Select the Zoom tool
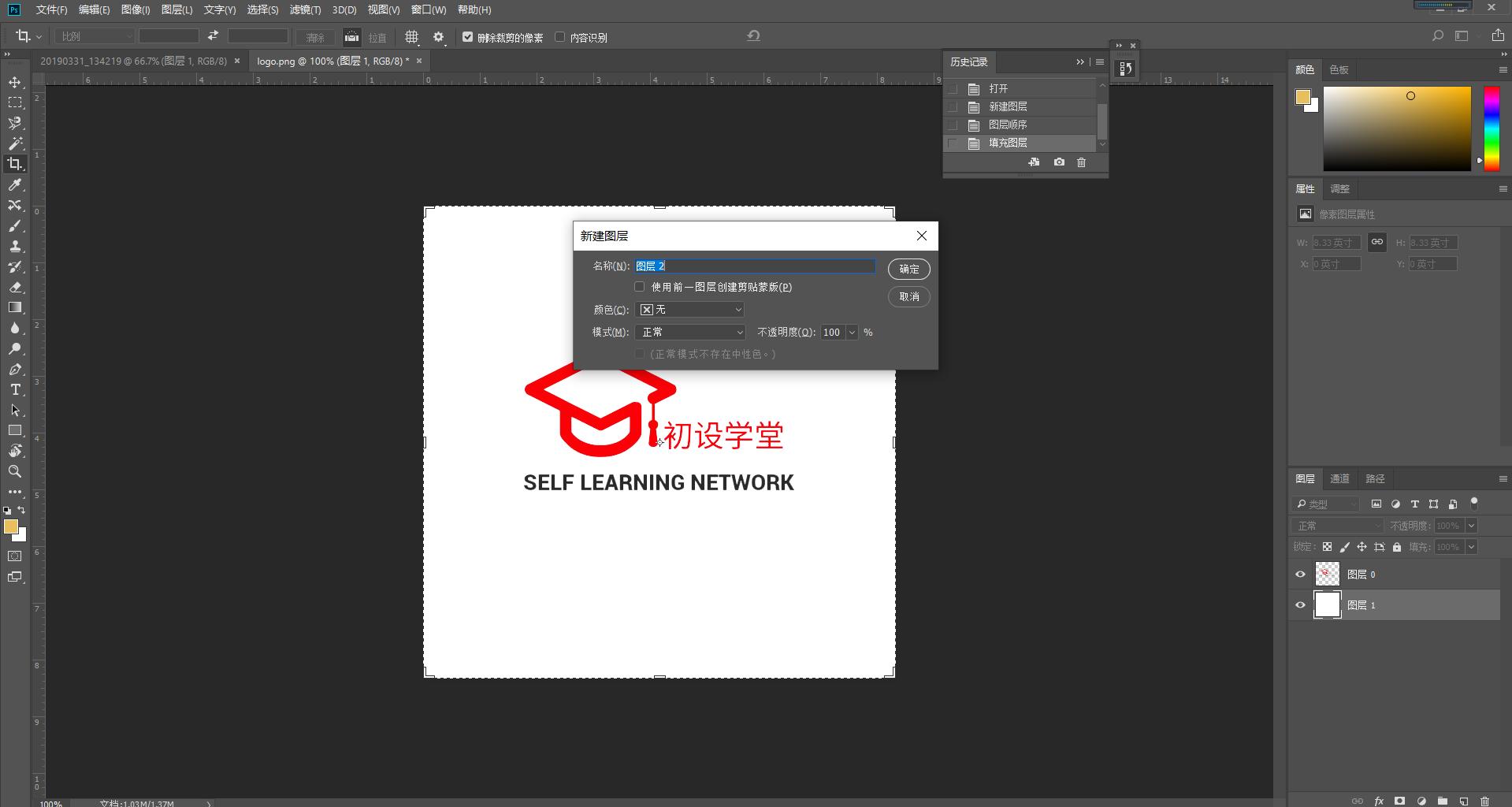The height and width of the screenshot is (807, 1512). click(x=14, y=471)
